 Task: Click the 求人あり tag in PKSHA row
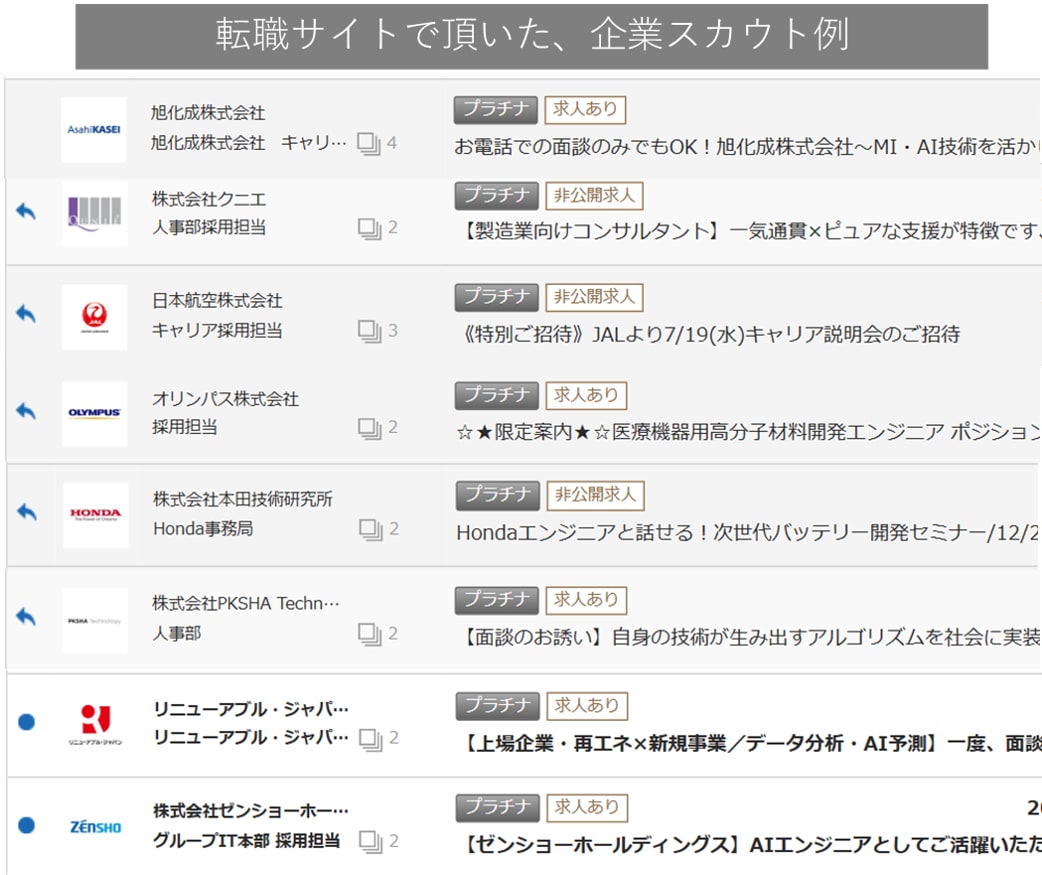[586, 601]
